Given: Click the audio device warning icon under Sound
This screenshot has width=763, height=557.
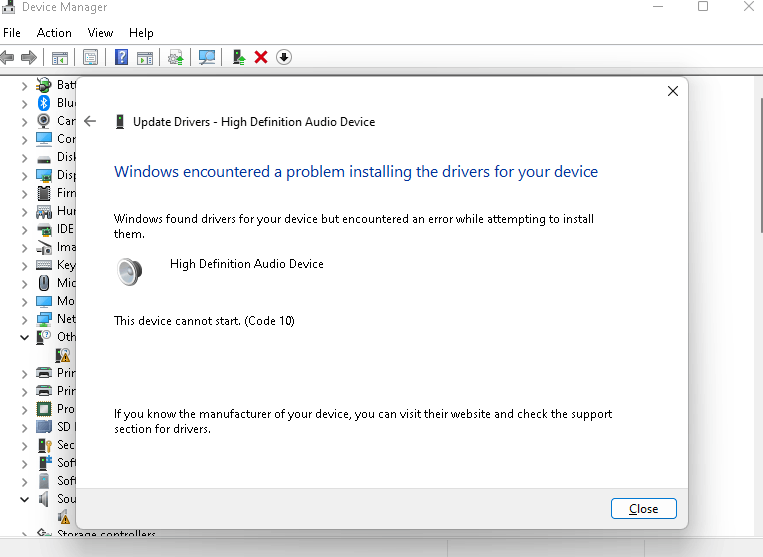Looking at the screenshot, I should [x=63, y=517].
